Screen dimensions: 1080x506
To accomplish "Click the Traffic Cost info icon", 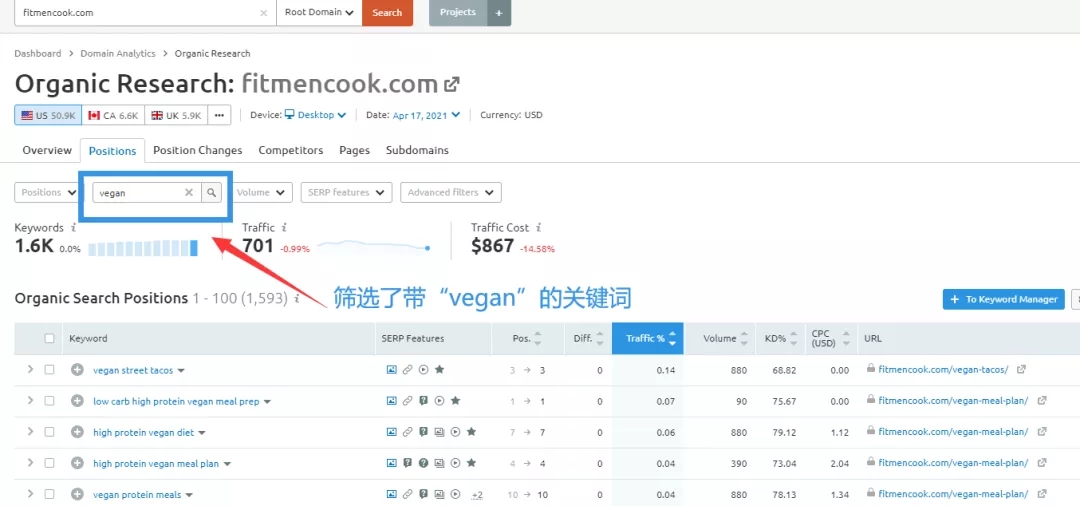I will coord(539,228).
